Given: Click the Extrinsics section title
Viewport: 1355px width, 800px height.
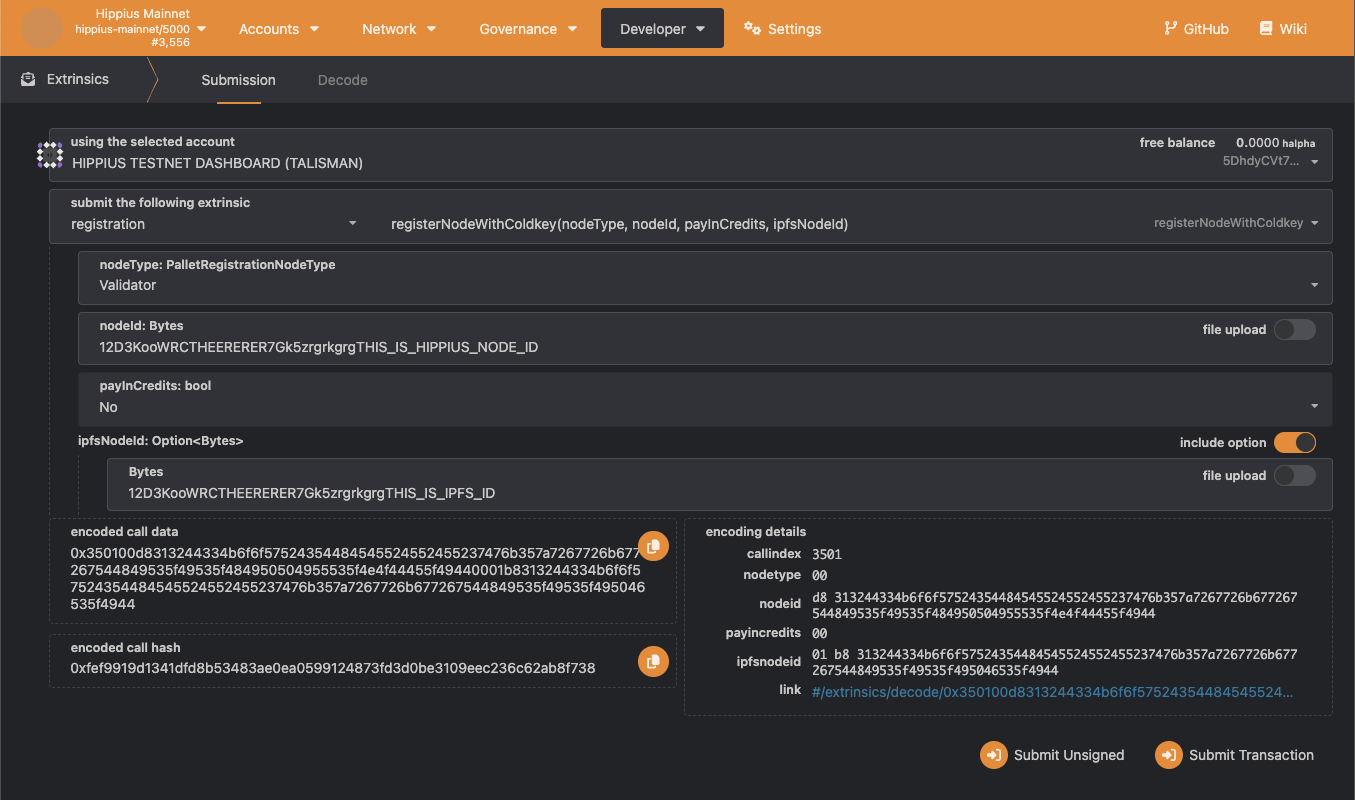Looking at the screenshot, I should click(78, 79).
